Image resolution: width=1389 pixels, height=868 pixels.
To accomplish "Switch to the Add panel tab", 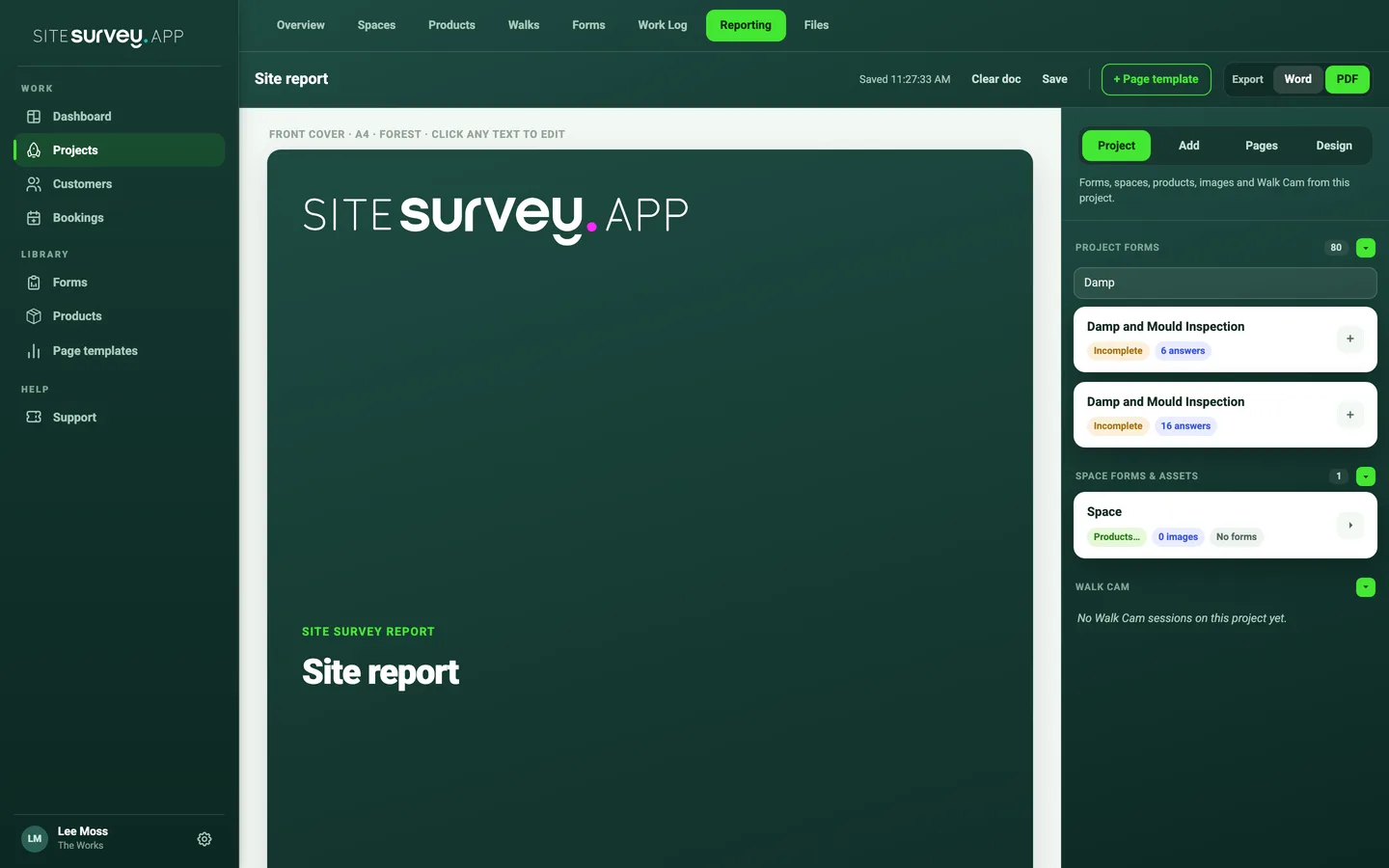I will click(1189, 146).
